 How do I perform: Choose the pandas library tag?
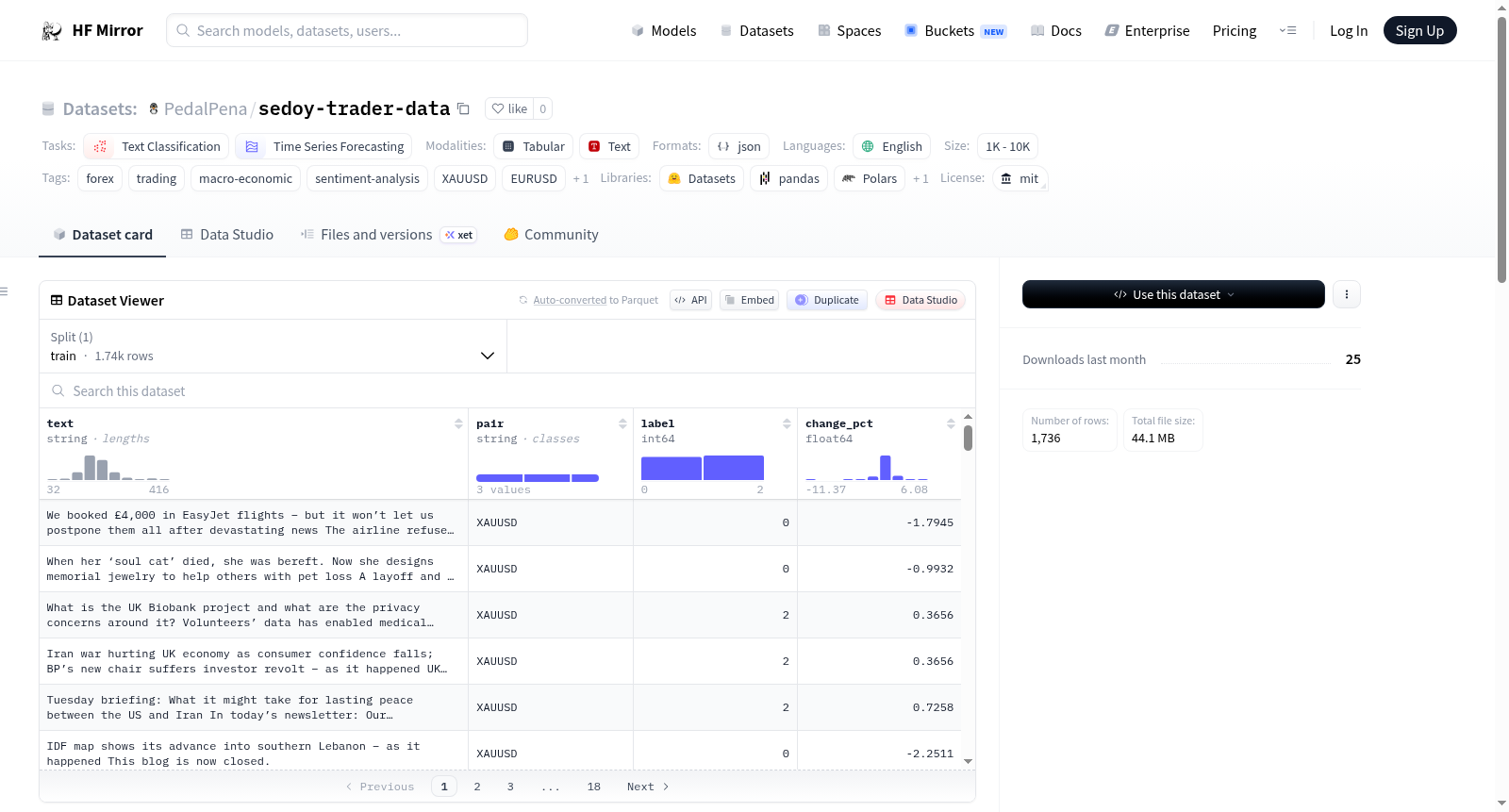[x=789, y=178]
